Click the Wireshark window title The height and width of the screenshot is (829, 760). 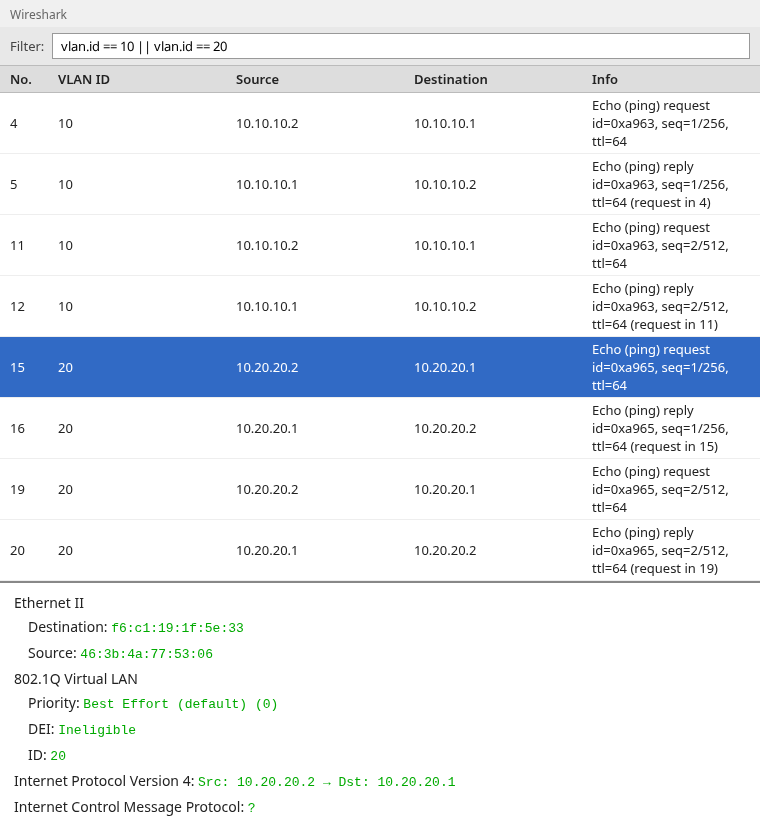(38, 15)
